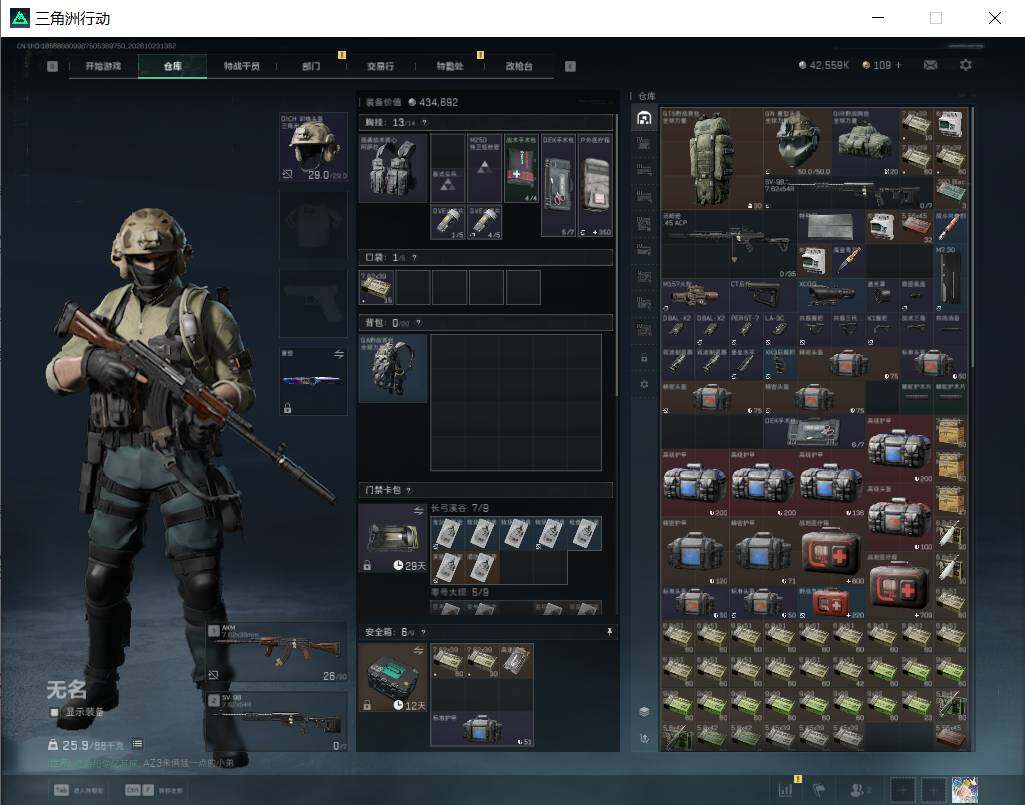The image size is (1025, 805).
Task: Click the second empty squad invite slot
Action: (x=933, y=790)
